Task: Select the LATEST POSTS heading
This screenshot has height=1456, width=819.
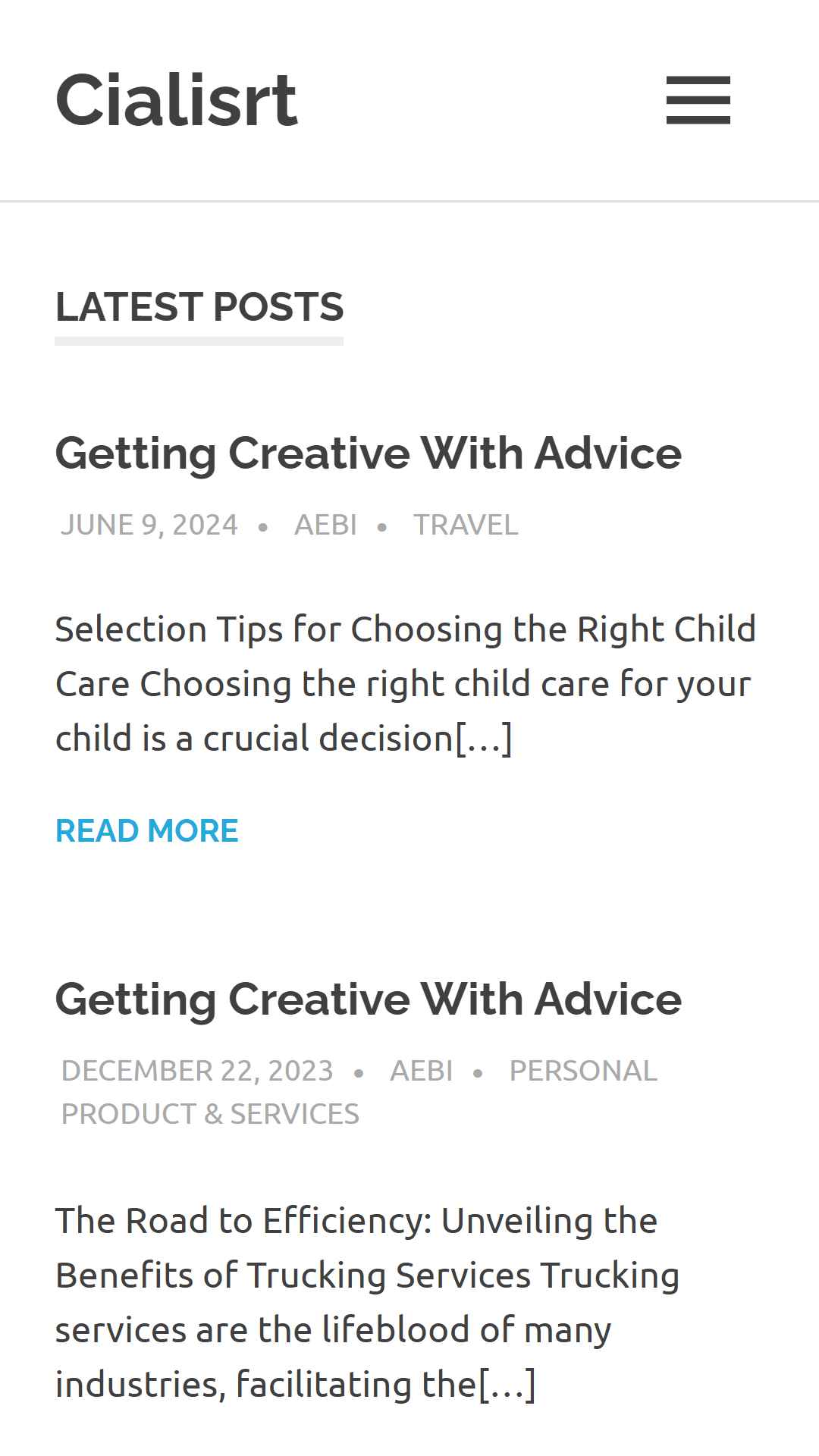Action: pos(199,306)
